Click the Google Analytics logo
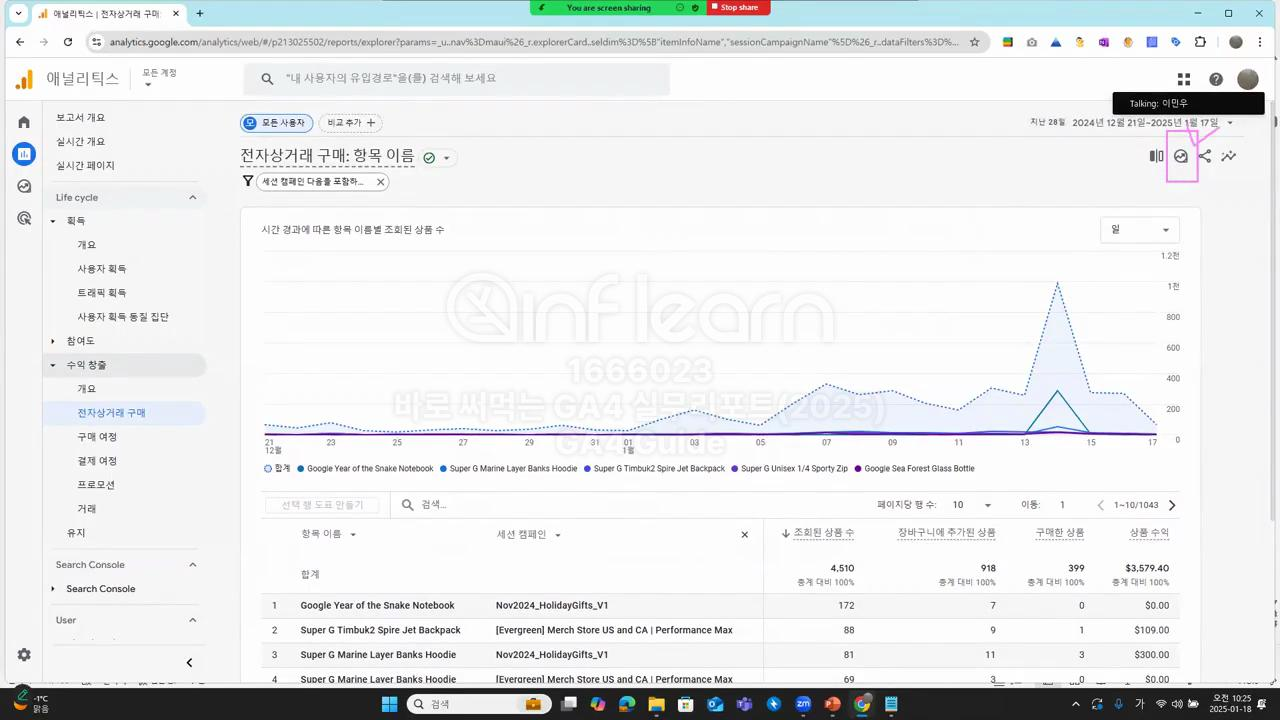This screenshot has width=1280, height=720. [x=24, y=79]
